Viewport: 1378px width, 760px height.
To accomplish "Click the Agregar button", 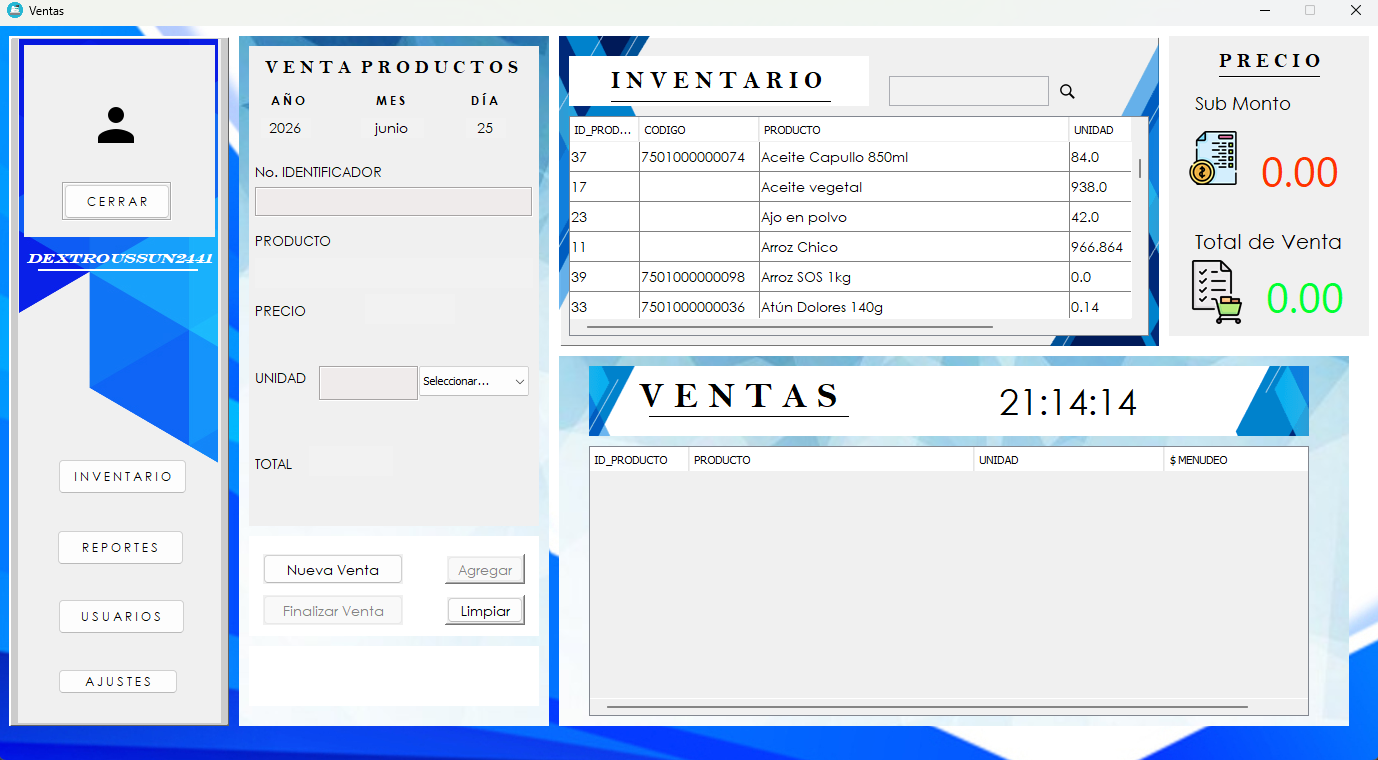I will (x=485, y=570).
